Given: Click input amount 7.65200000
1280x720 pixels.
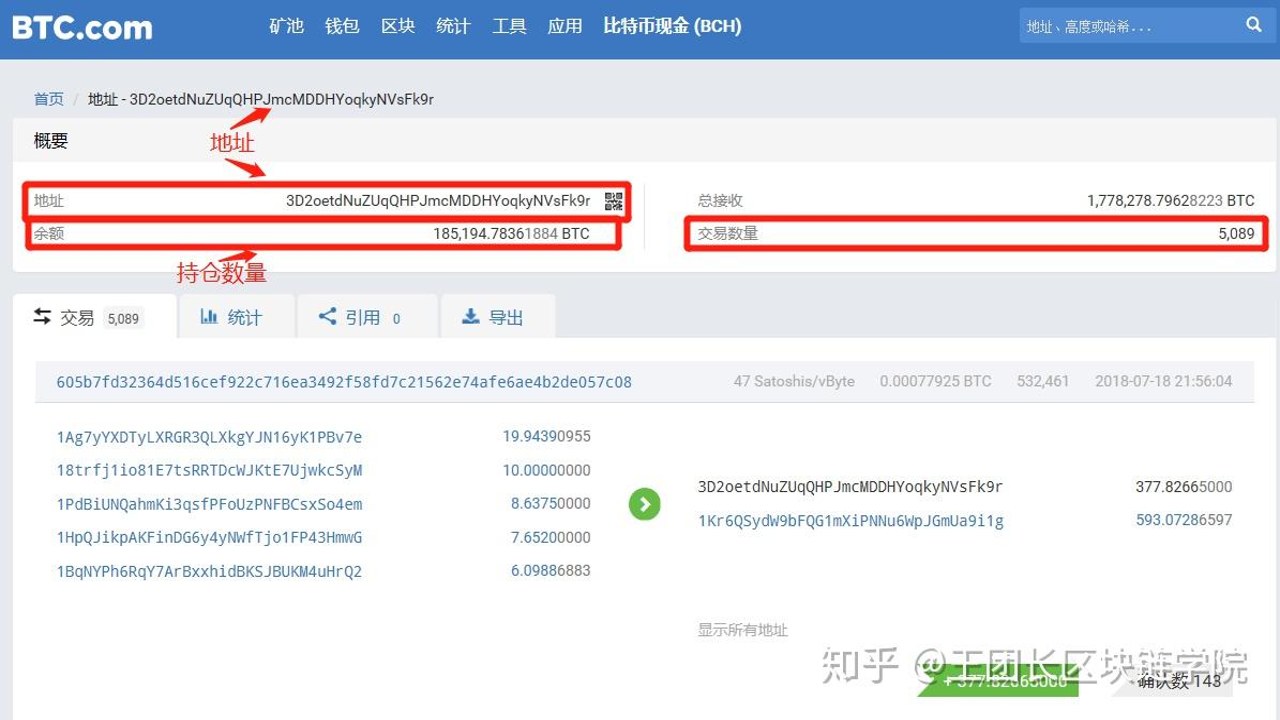Looking at the screenshot, I should click(551, 537).
